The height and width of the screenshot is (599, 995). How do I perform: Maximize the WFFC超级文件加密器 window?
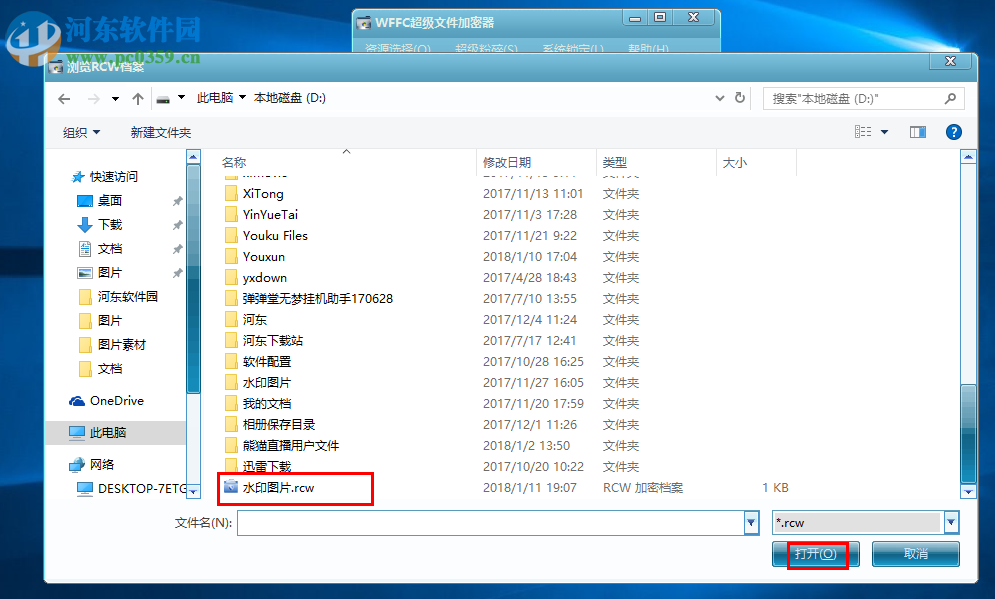(660, 18)
